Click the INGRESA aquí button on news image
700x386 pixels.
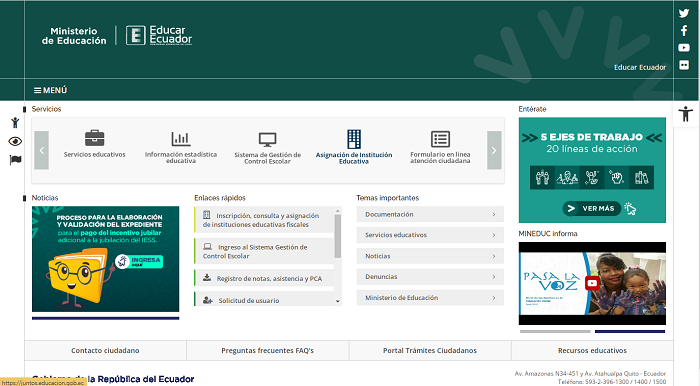click(x=138, y=261)
